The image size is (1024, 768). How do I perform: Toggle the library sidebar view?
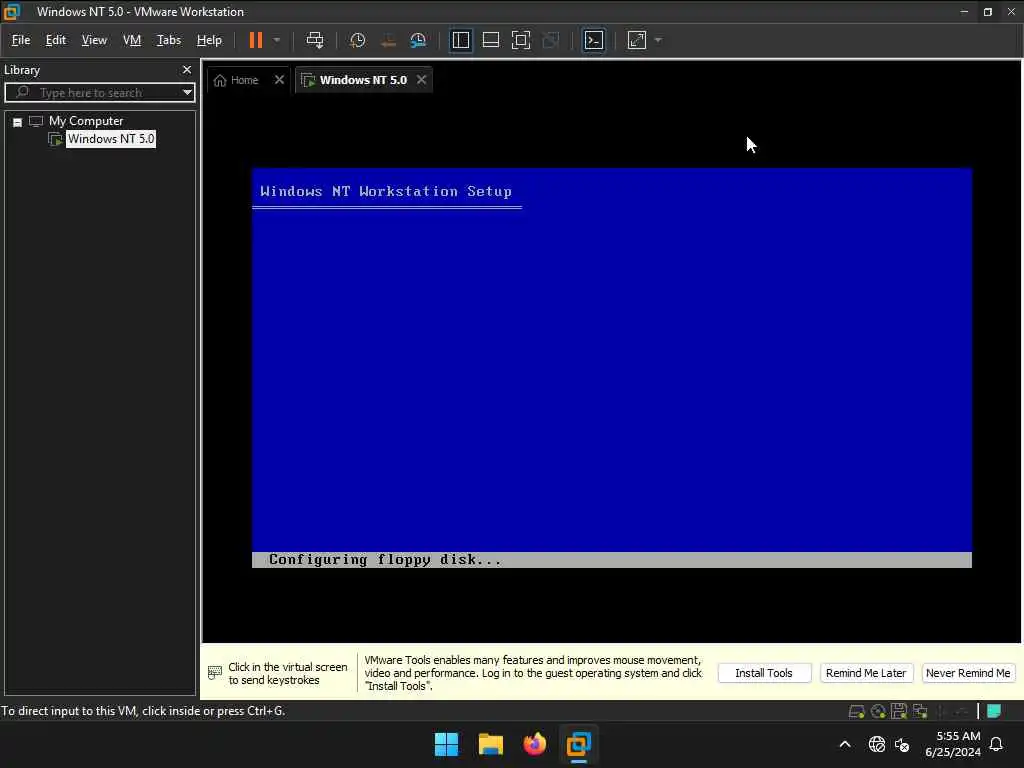click(460, 40)
